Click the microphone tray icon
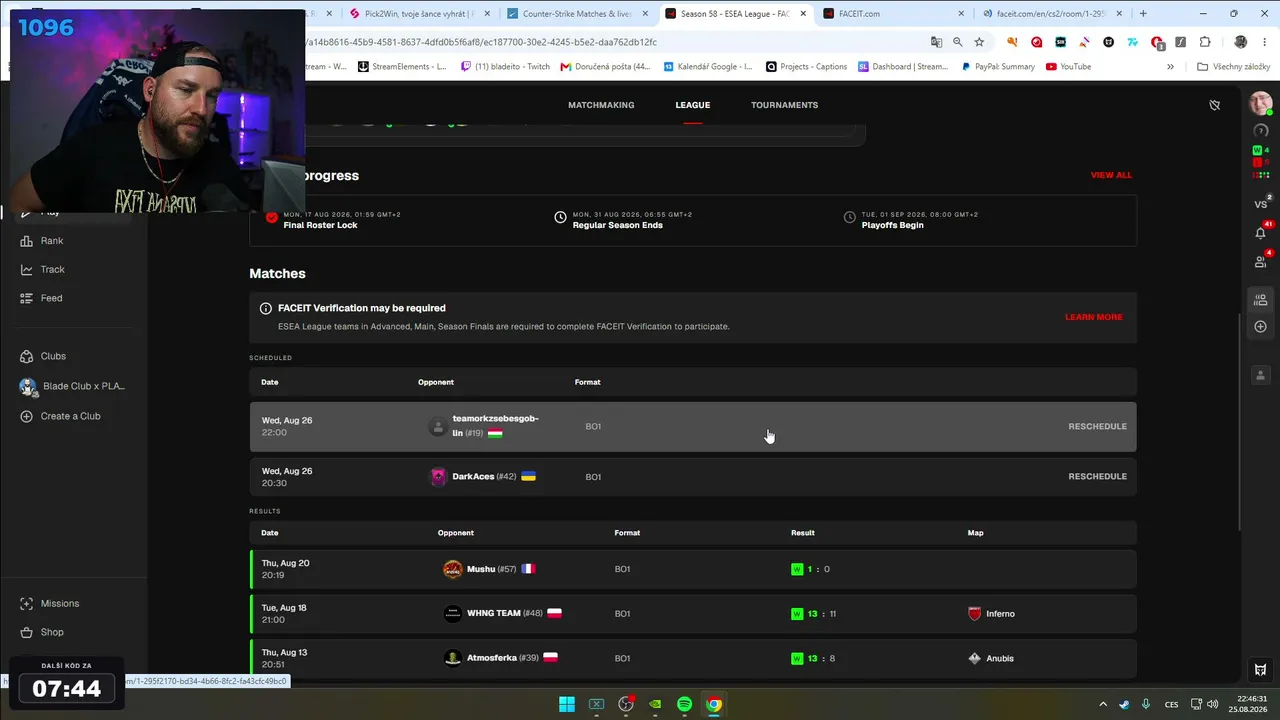The width and height of the screenshot is (1280, 720). 1146,704
